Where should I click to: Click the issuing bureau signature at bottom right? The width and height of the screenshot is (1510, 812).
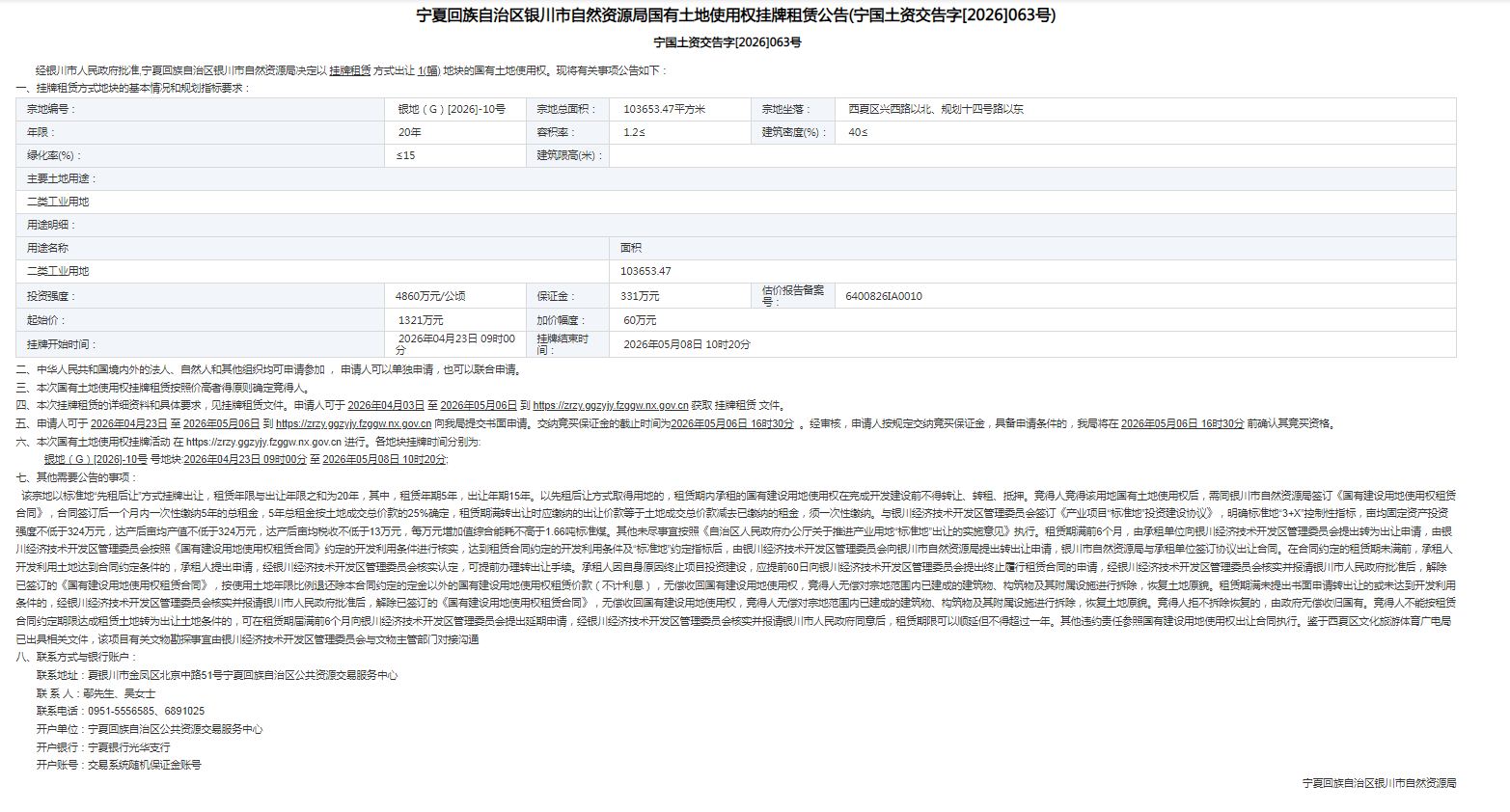[1378, 784]
